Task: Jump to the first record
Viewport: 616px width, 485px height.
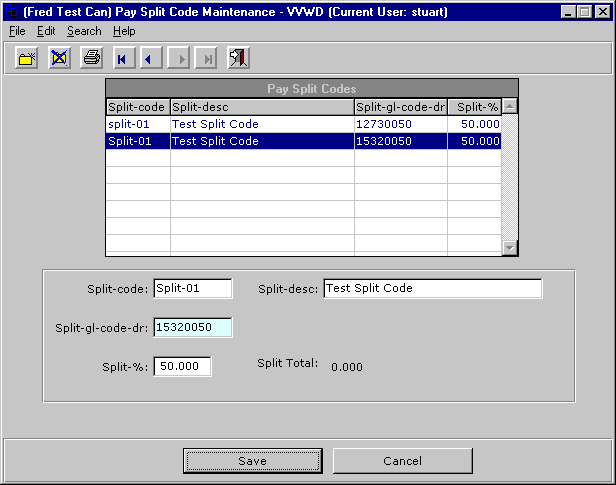Action: point(122,58)
